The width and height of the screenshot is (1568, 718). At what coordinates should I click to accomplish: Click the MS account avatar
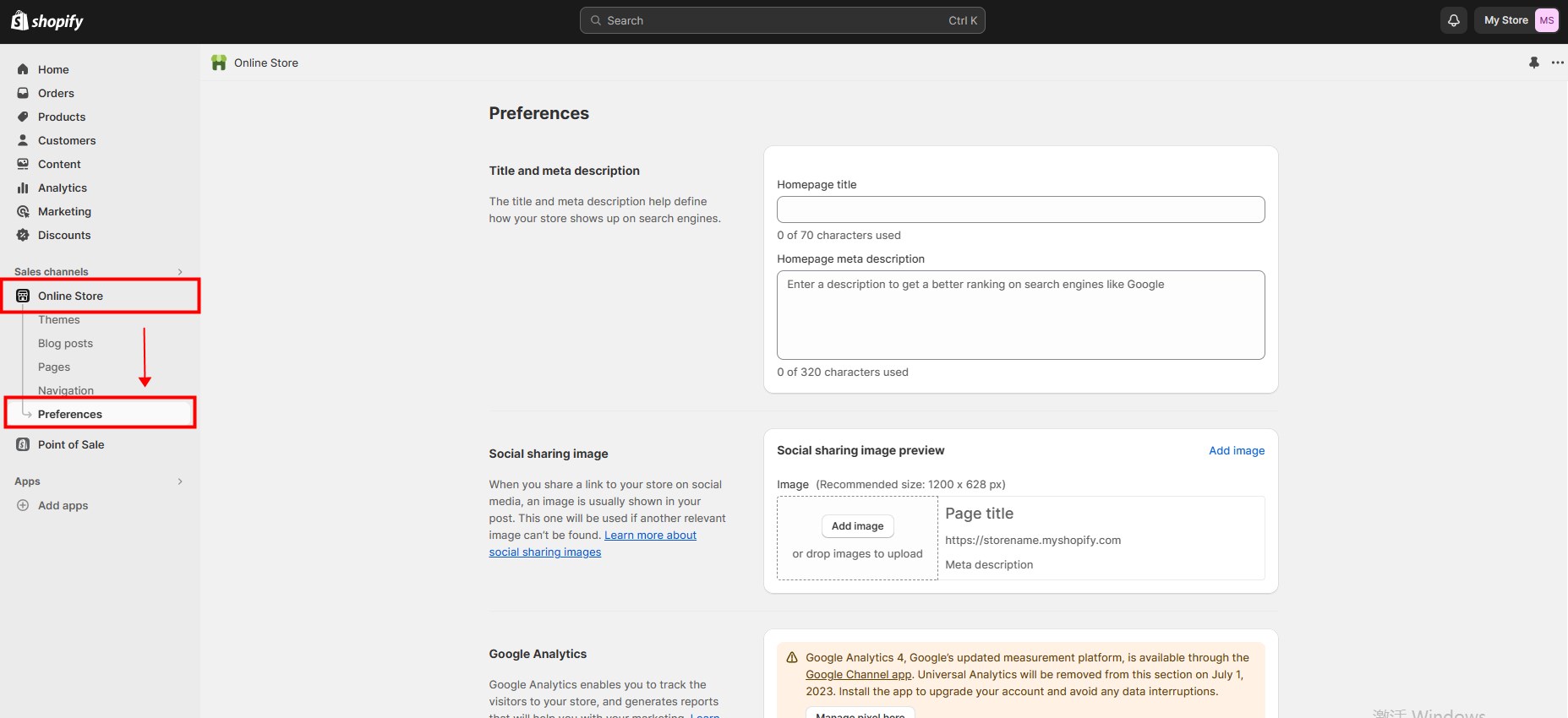(x=1546, y=20)
